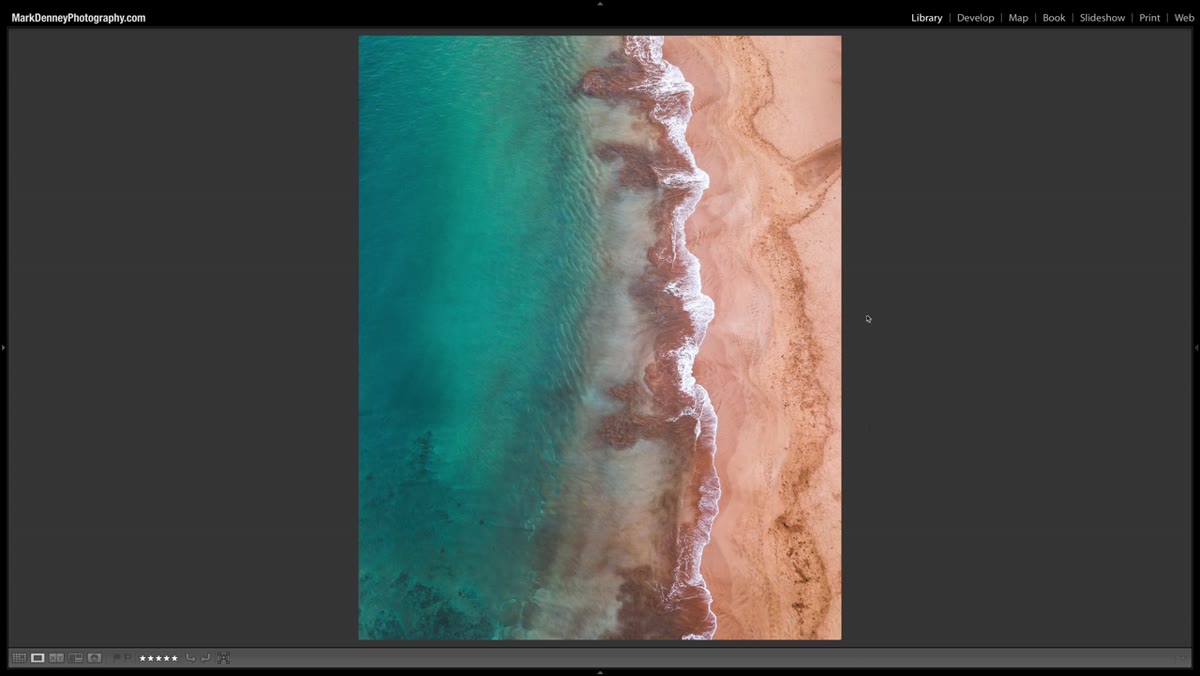The width and height of the screenshot is (1200, 676).
Task: Open the Book module
Action: click(x=1054, y=18)
